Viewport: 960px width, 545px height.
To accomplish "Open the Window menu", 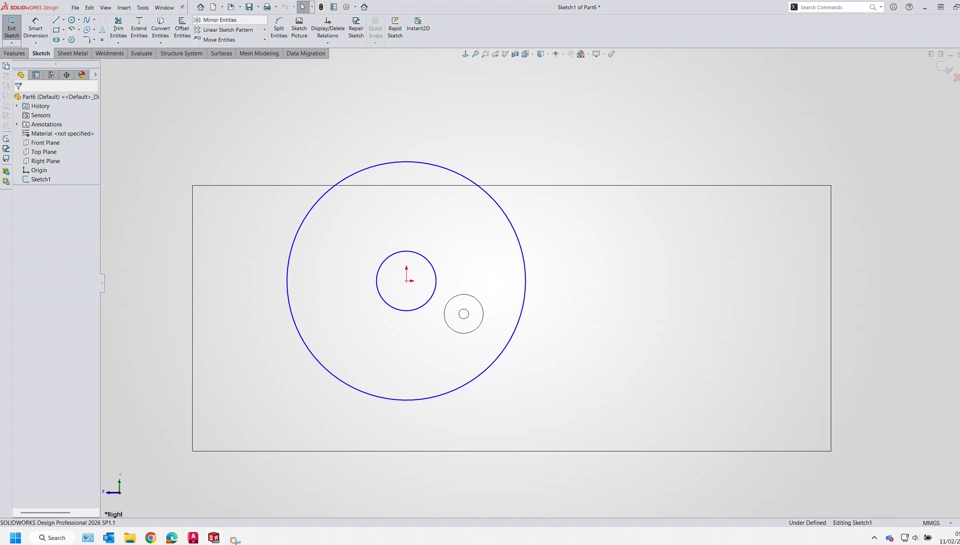I will [x=164, y=7].
